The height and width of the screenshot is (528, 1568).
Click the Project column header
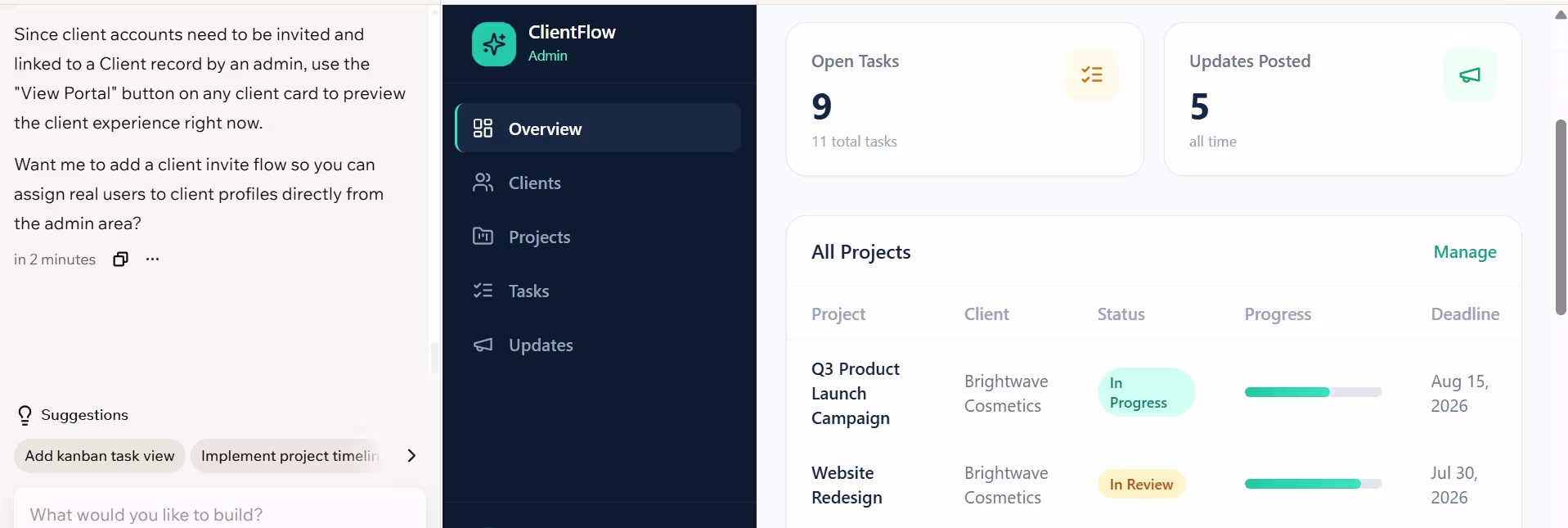[838, 314]
